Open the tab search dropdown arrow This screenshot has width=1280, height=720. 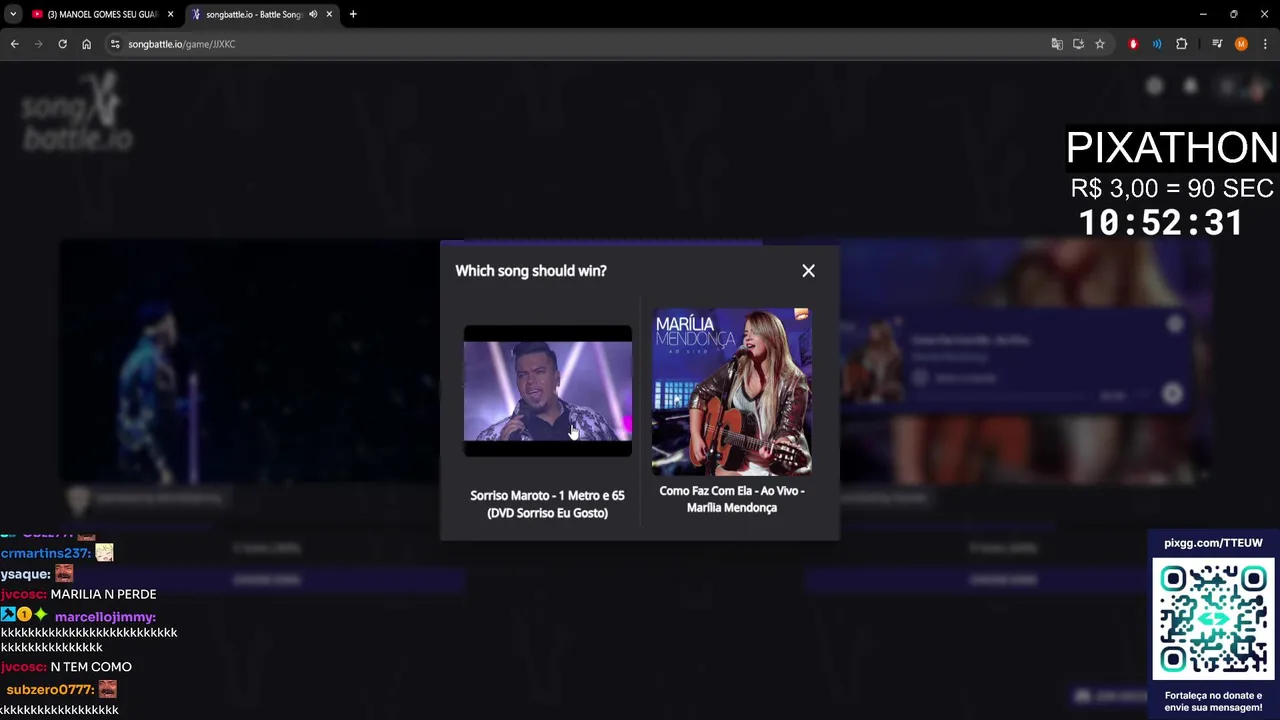point(13,14)
